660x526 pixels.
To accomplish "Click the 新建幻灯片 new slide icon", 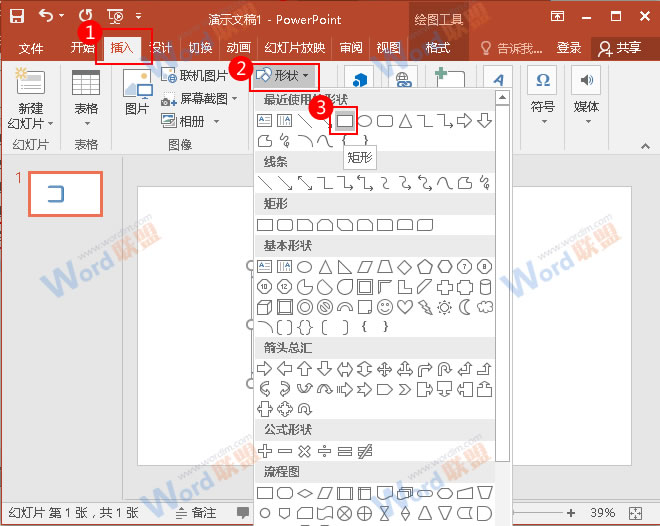I will point(30,80).
